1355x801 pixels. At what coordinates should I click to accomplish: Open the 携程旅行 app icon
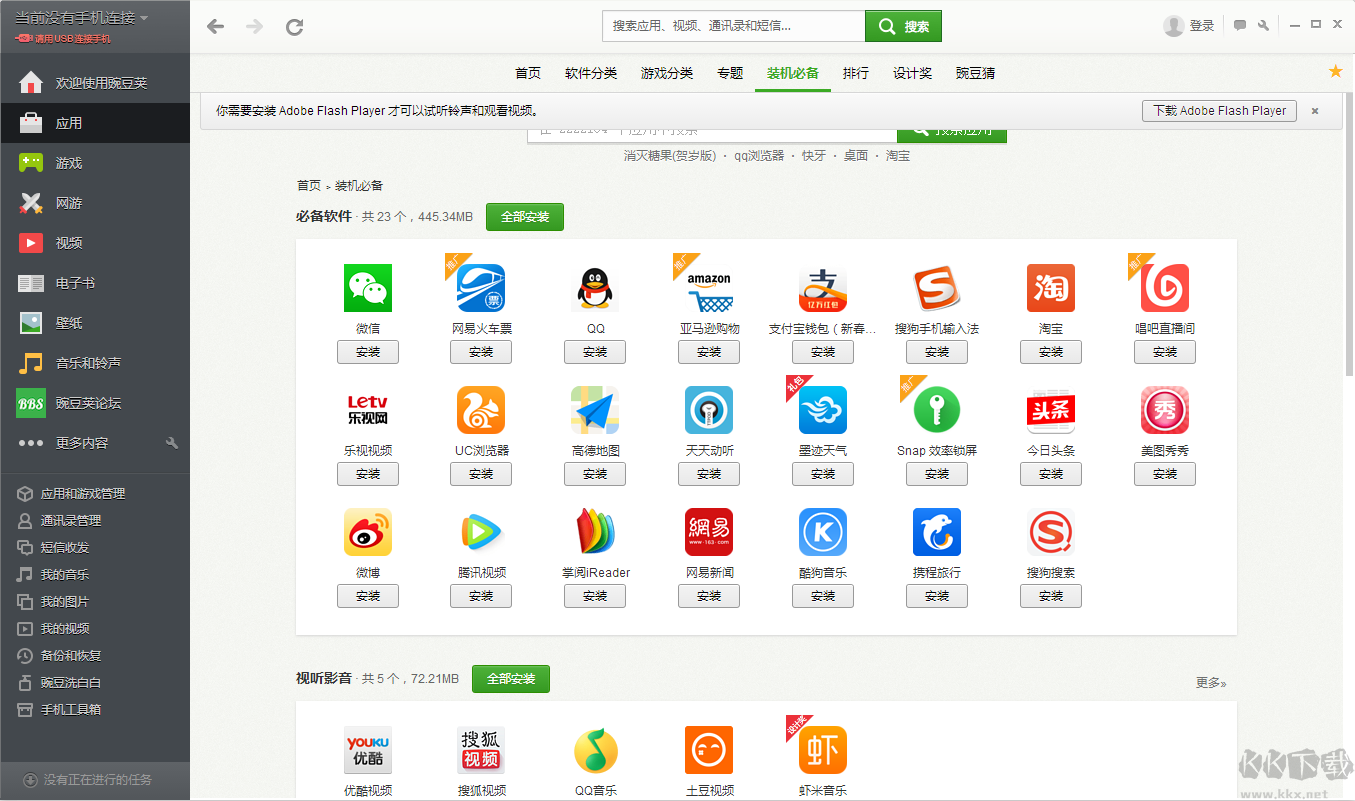pos(937,532)
